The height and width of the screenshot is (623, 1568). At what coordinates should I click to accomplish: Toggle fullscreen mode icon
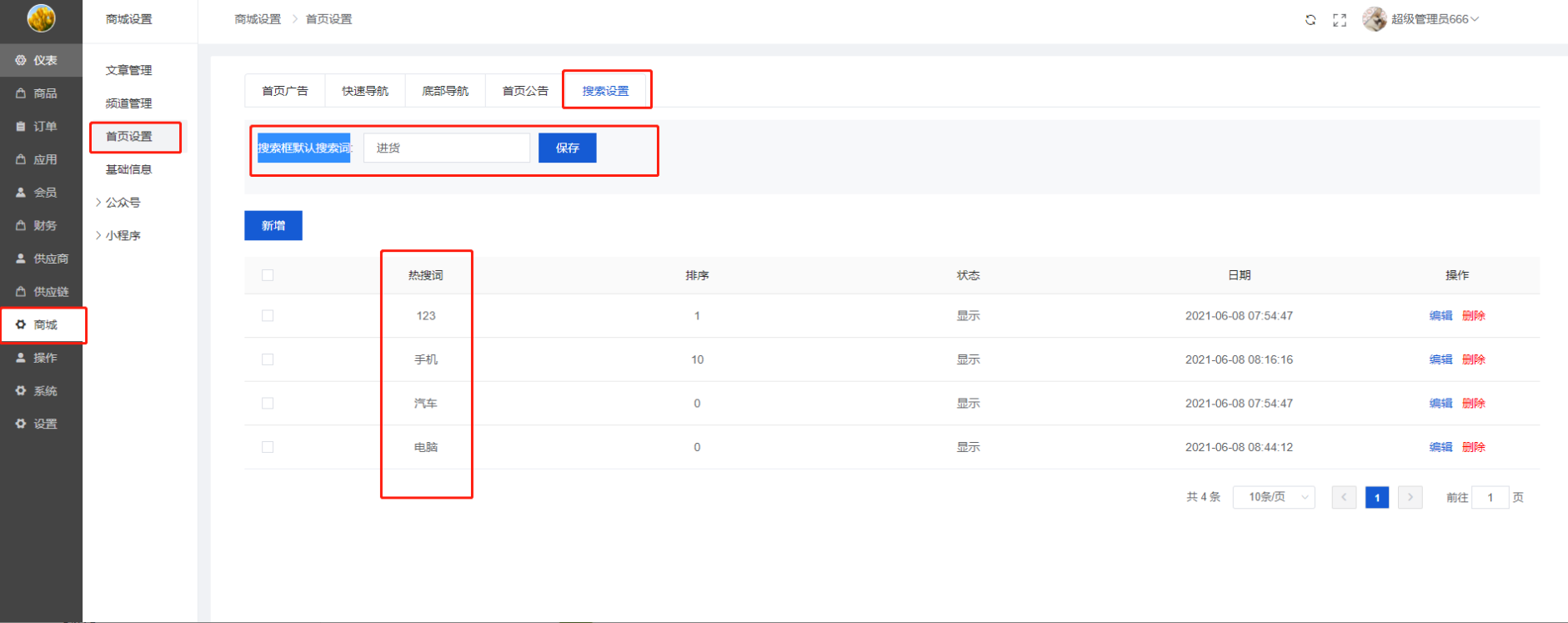click(x=1340, y=20)
